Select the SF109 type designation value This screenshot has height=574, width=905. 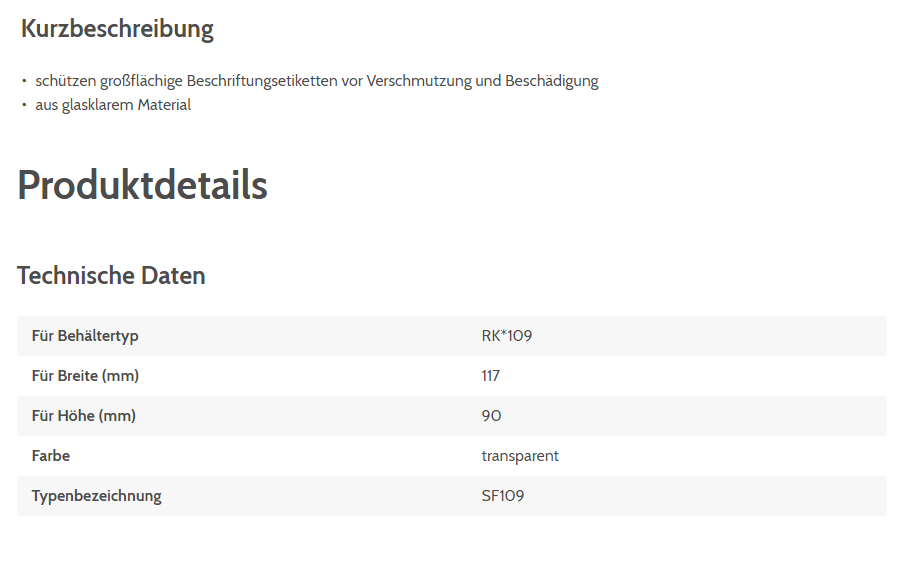coord(503,496)
